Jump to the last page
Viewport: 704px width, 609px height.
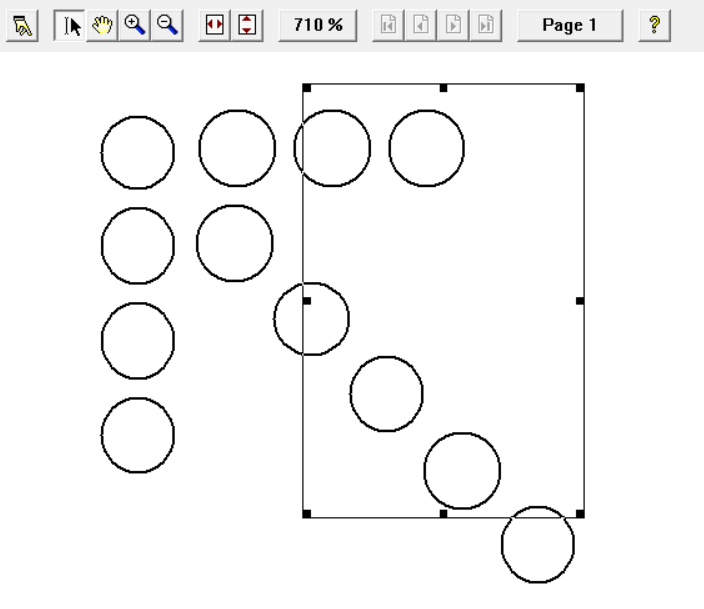point(485,25)
